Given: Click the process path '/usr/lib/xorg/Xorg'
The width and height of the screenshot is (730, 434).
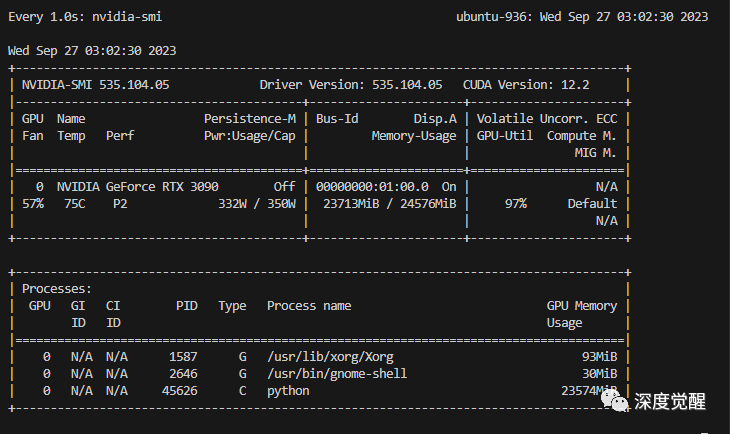Looking at the screenshot, I should (x=330, y=357).
